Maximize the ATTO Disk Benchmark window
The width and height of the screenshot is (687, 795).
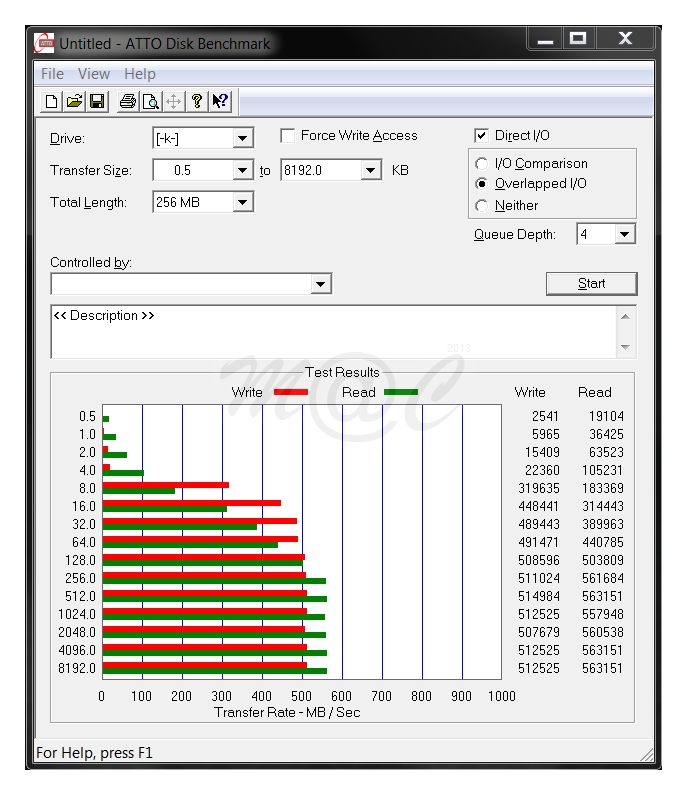click(578, 39)
